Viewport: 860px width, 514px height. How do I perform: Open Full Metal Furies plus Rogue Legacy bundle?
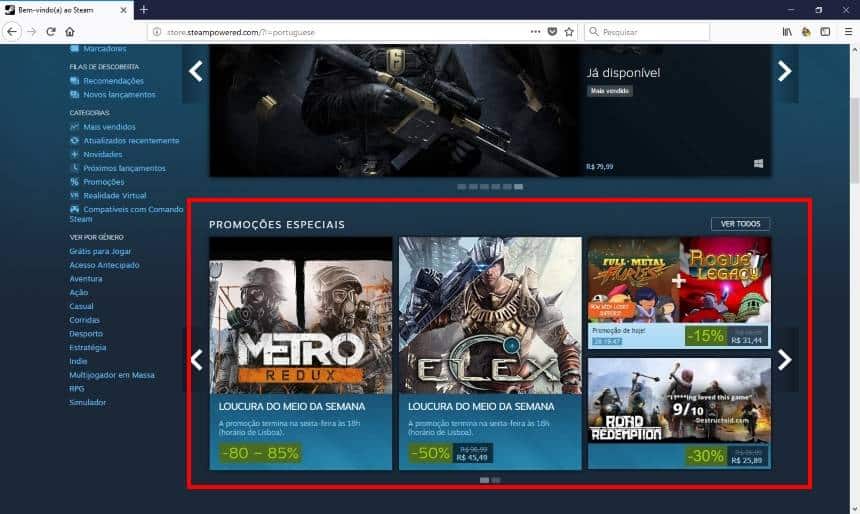tap(680, 293)
